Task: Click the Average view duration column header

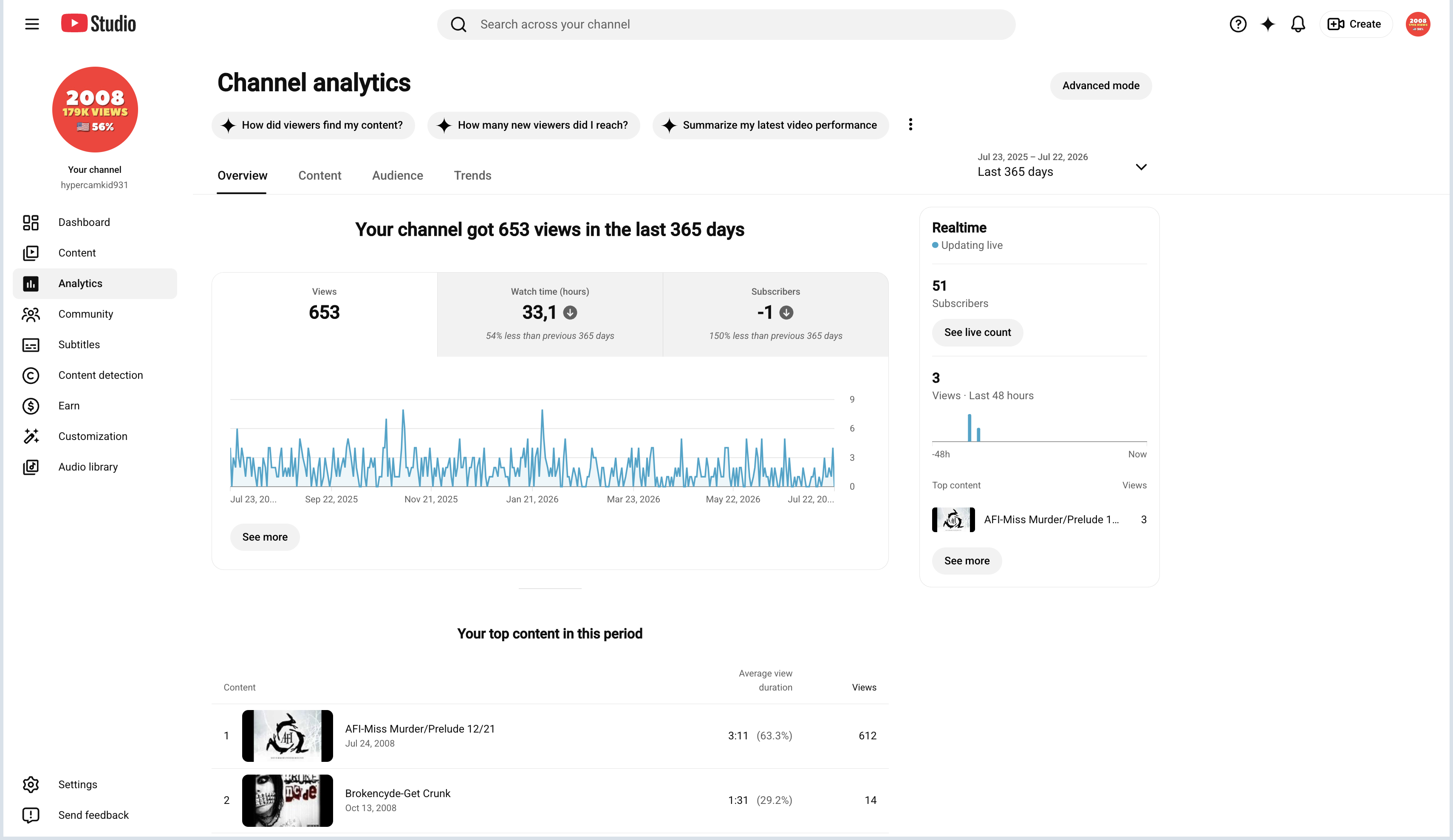Action: click(x=765, y=680)
